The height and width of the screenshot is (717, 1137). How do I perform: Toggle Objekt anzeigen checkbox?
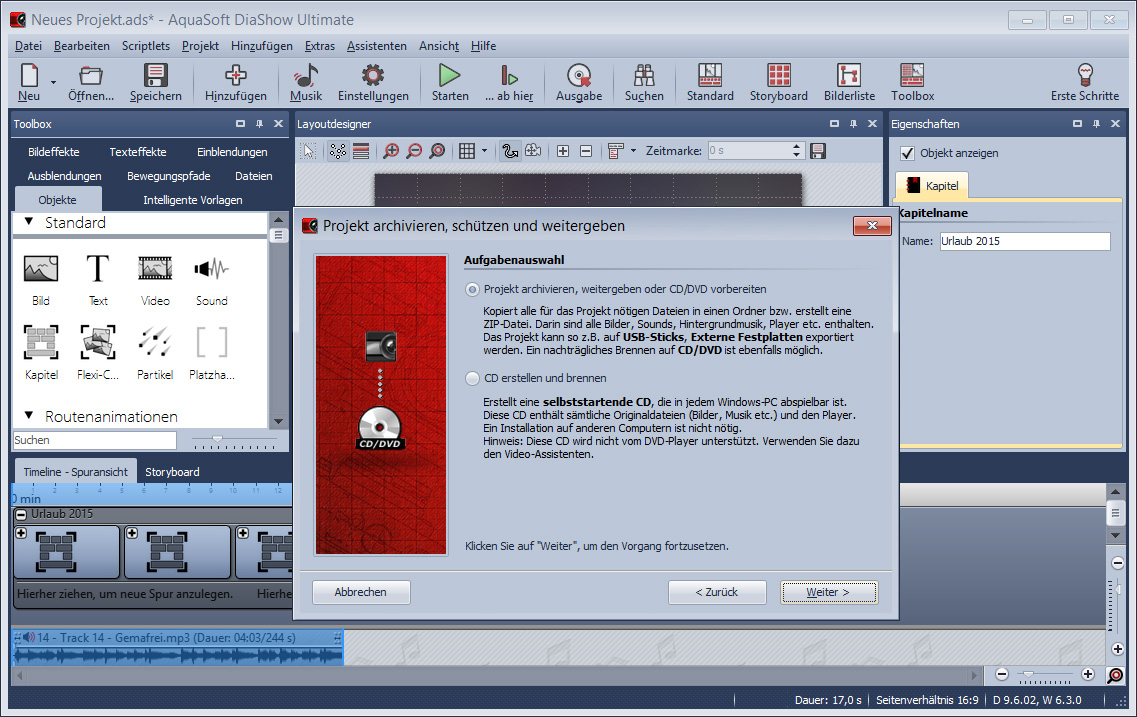pyautogui.click(x=907, y=153)
